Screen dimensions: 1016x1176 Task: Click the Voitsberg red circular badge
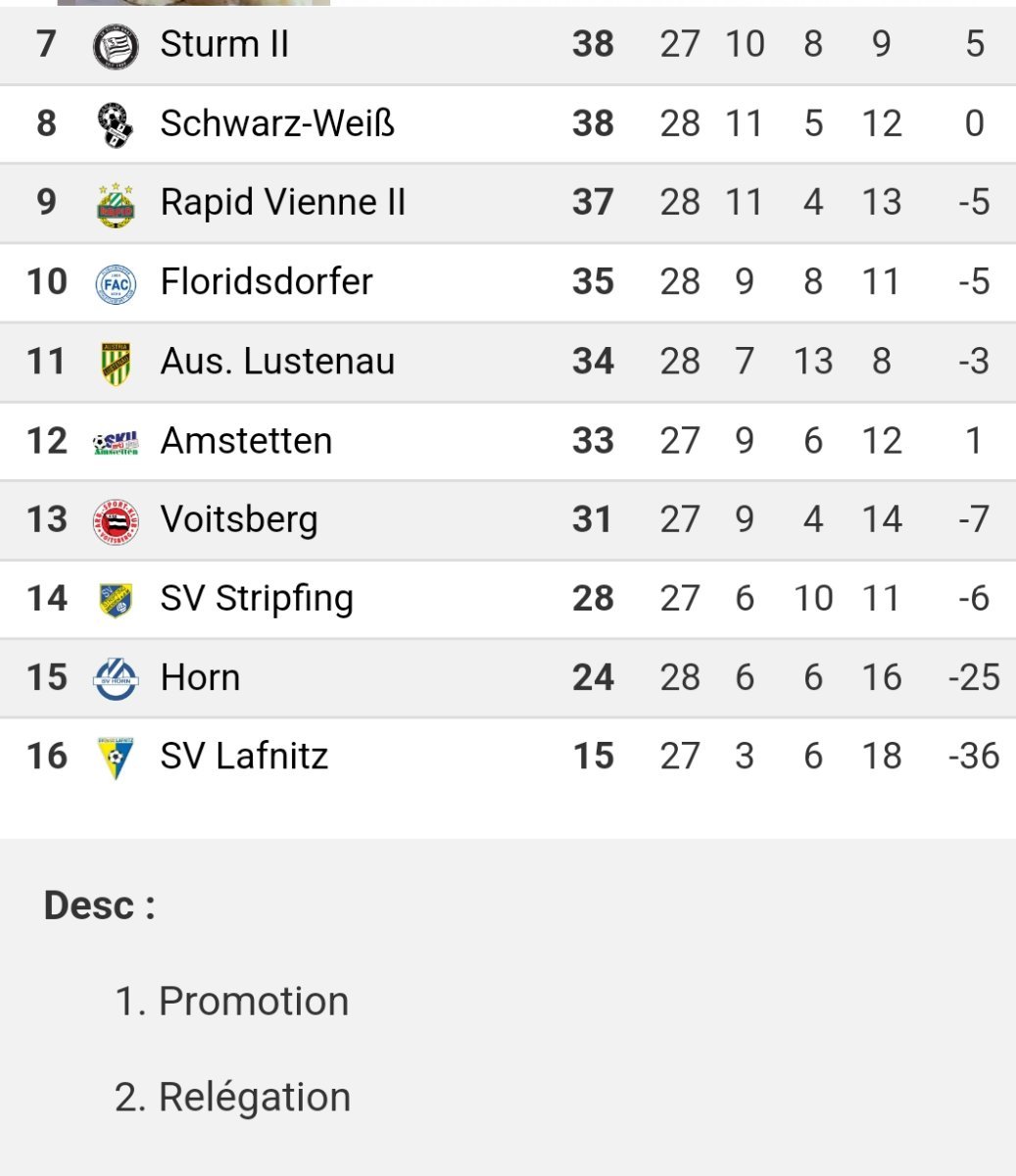coord(116,521)
